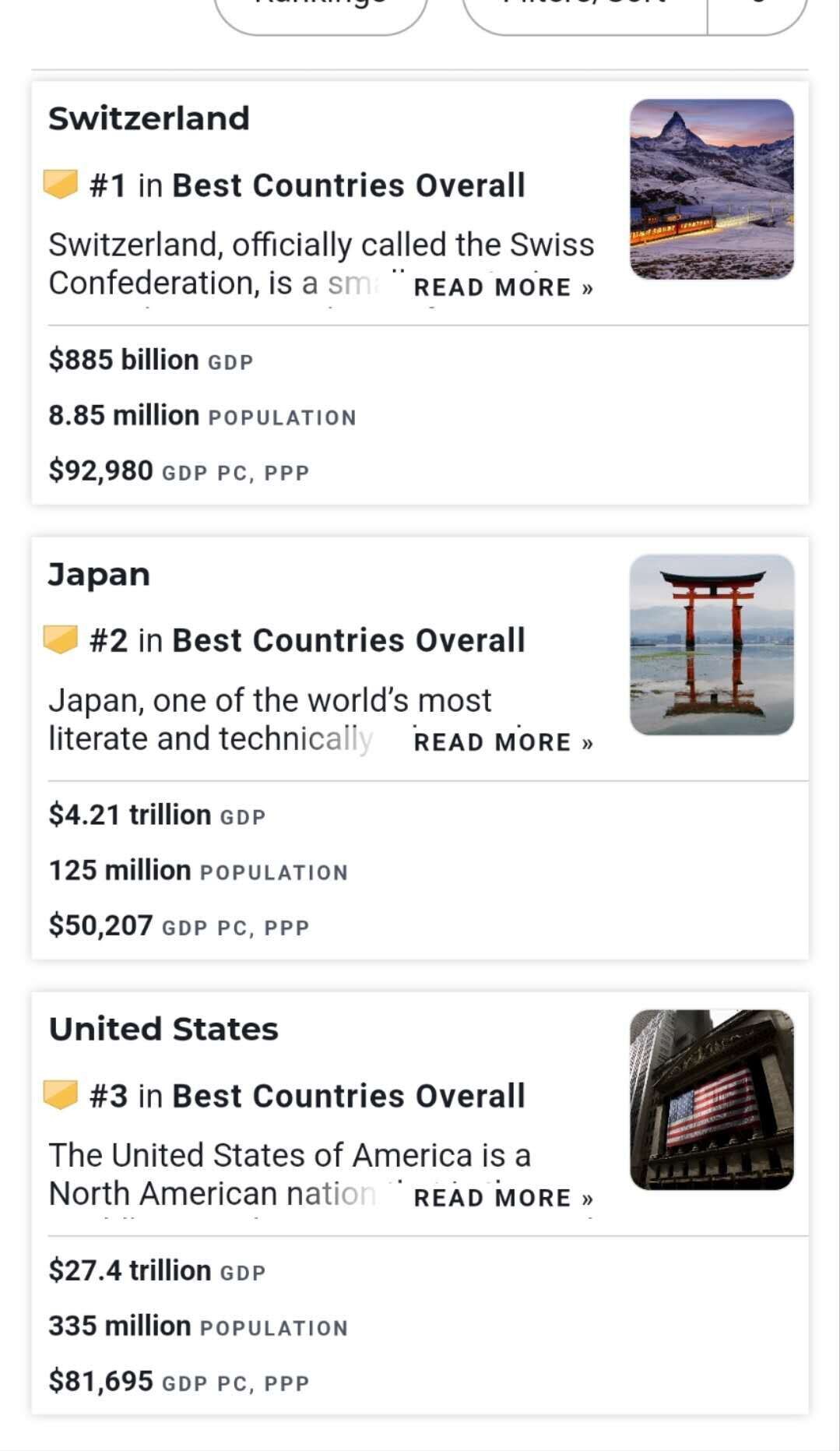Open the Japan country title link
Screen dimensions: 840x1451
click(100, 574)
